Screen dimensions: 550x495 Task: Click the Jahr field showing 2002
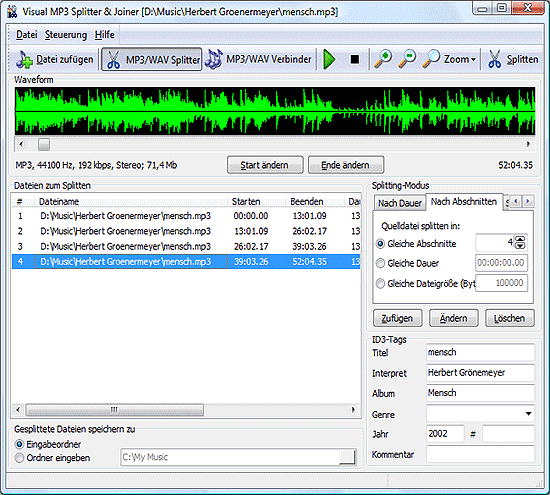point(445,434)
